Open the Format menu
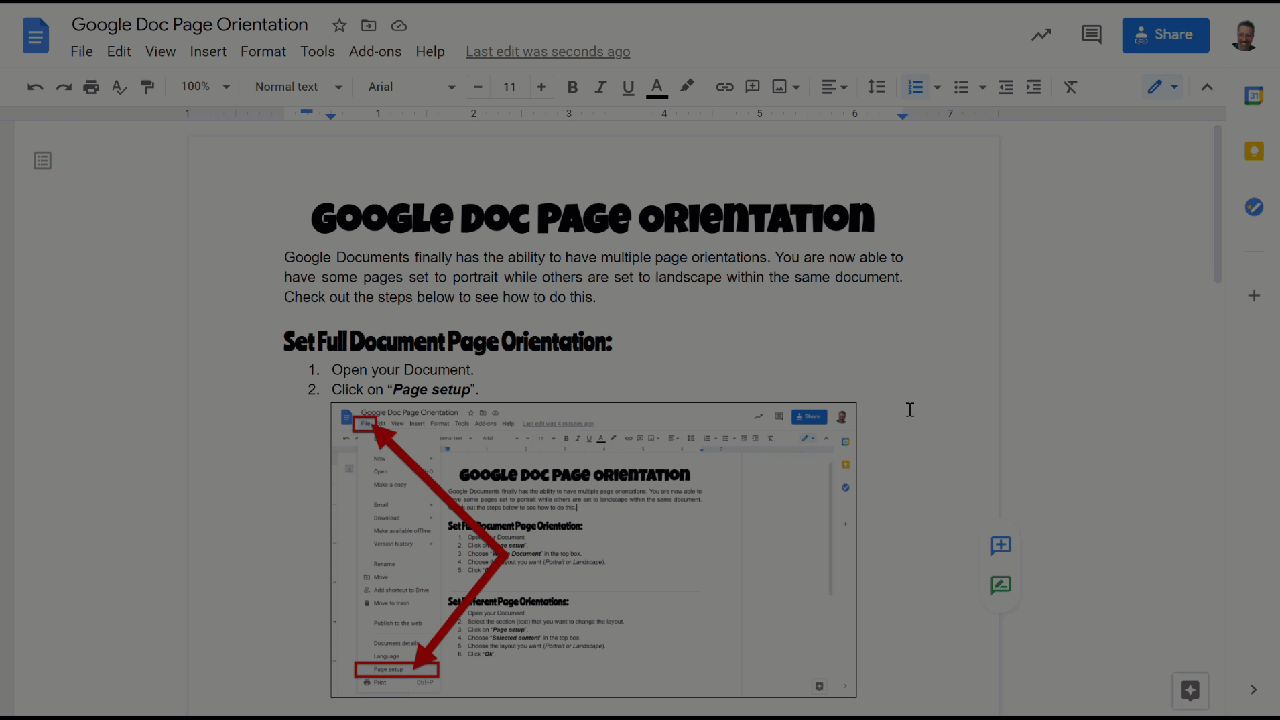Screen dimensions: 1280x720 point(263,51)
